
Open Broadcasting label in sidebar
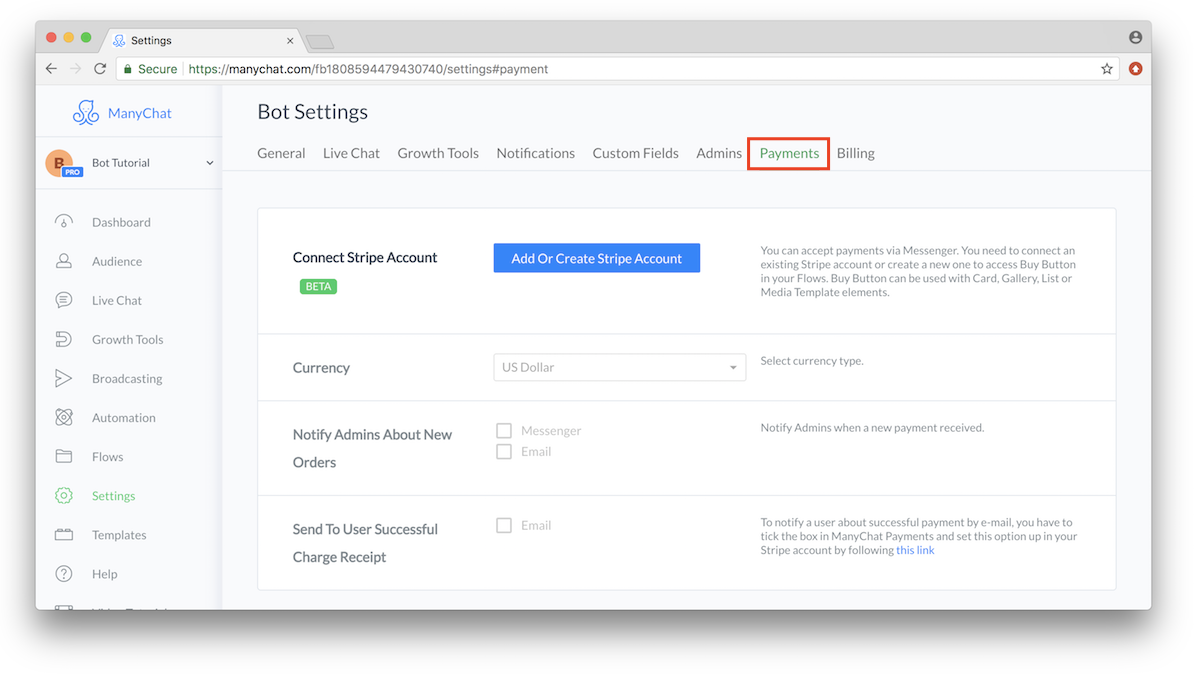pos(127,378)
